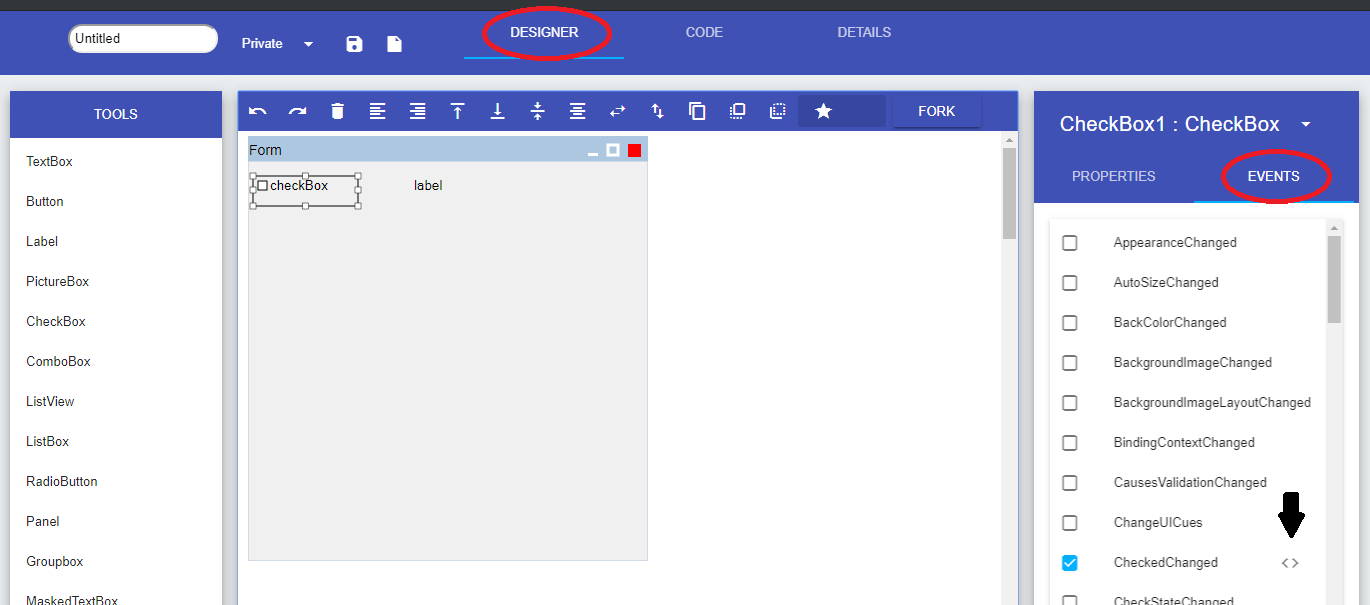
Task: Create a new file with the document icon
Action: point(394,44)
